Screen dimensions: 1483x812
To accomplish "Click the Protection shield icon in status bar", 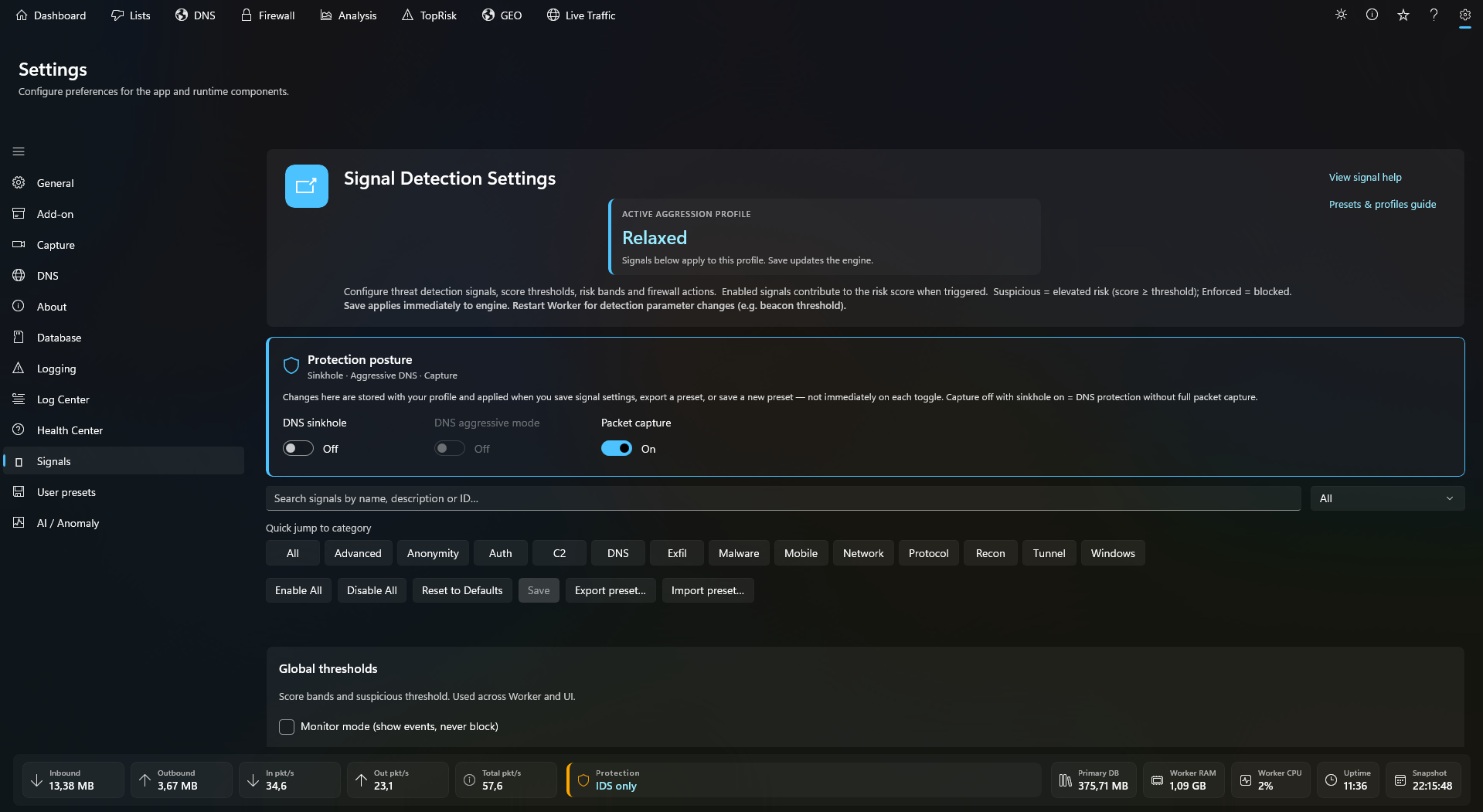I will pos(583,780).
